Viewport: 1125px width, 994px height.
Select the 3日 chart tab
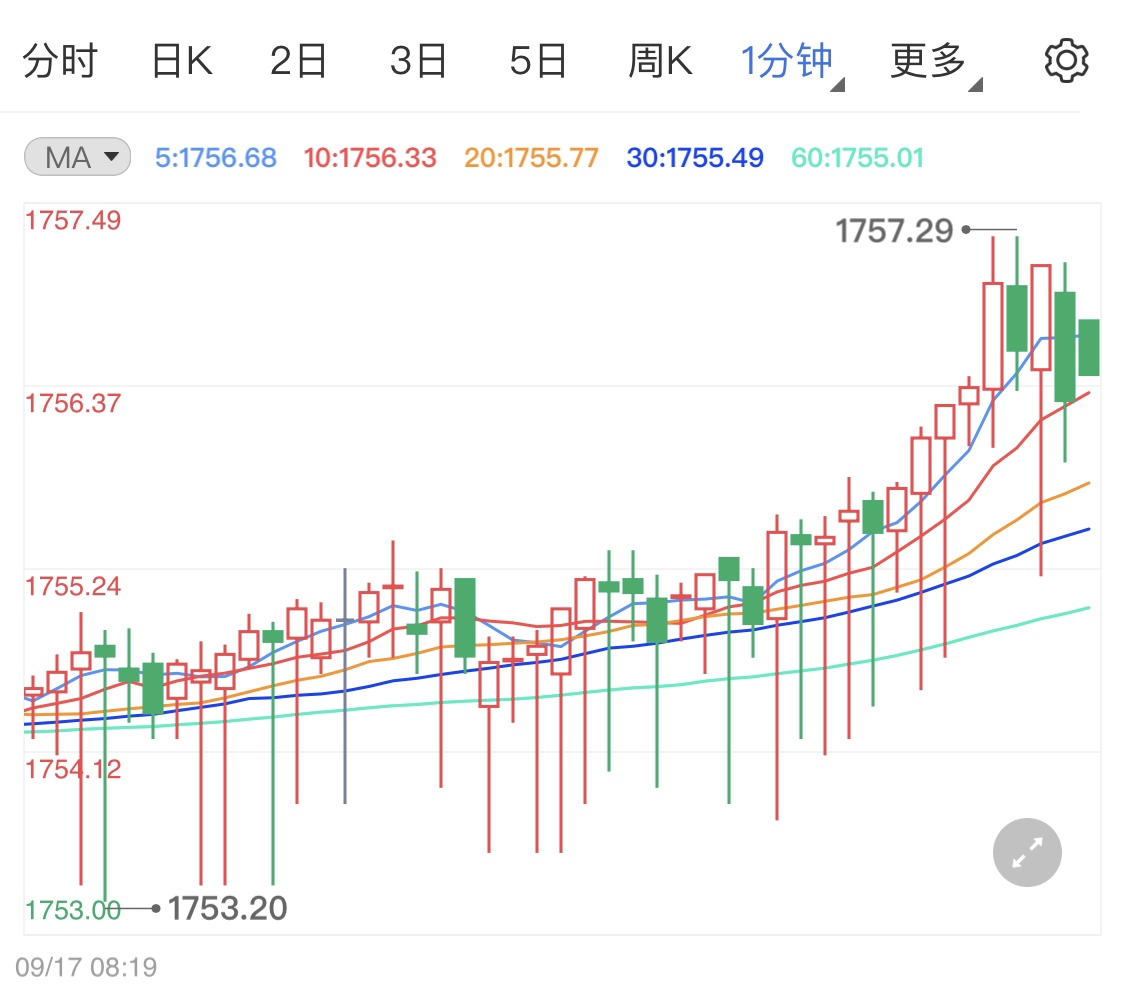point(418,60)
